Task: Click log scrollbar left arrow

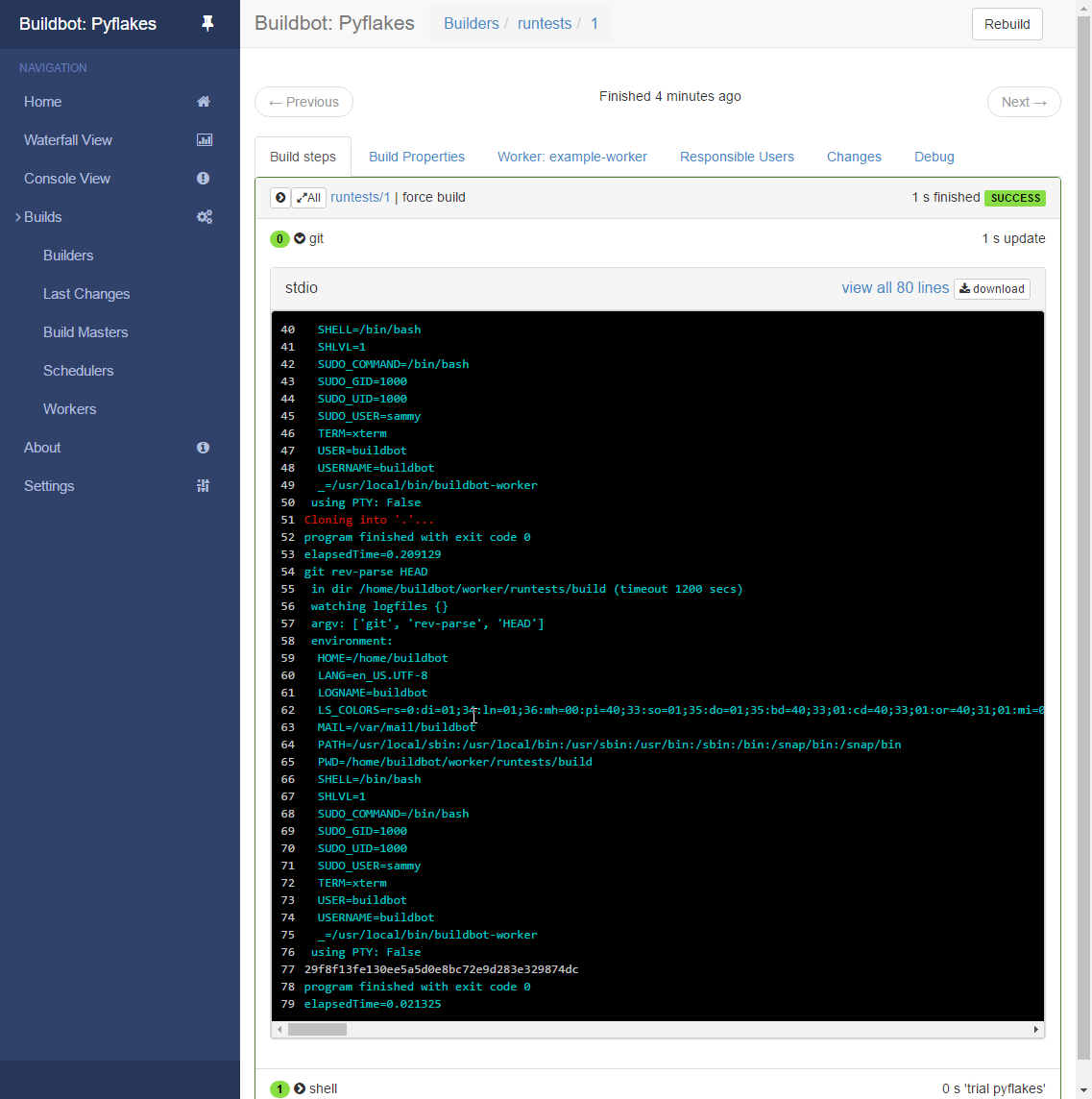Action: (279, 1030)
